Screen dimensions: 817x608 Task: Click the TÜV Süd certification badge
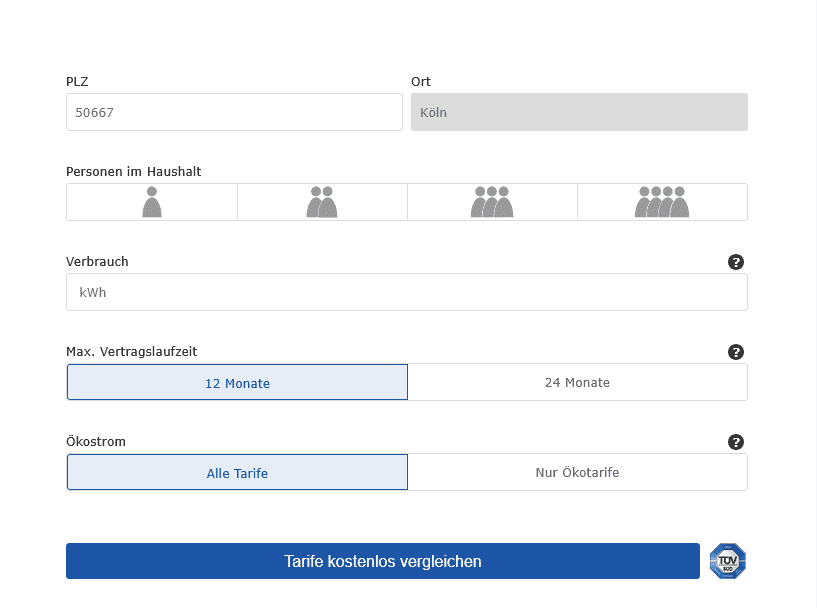pos(728,561)
